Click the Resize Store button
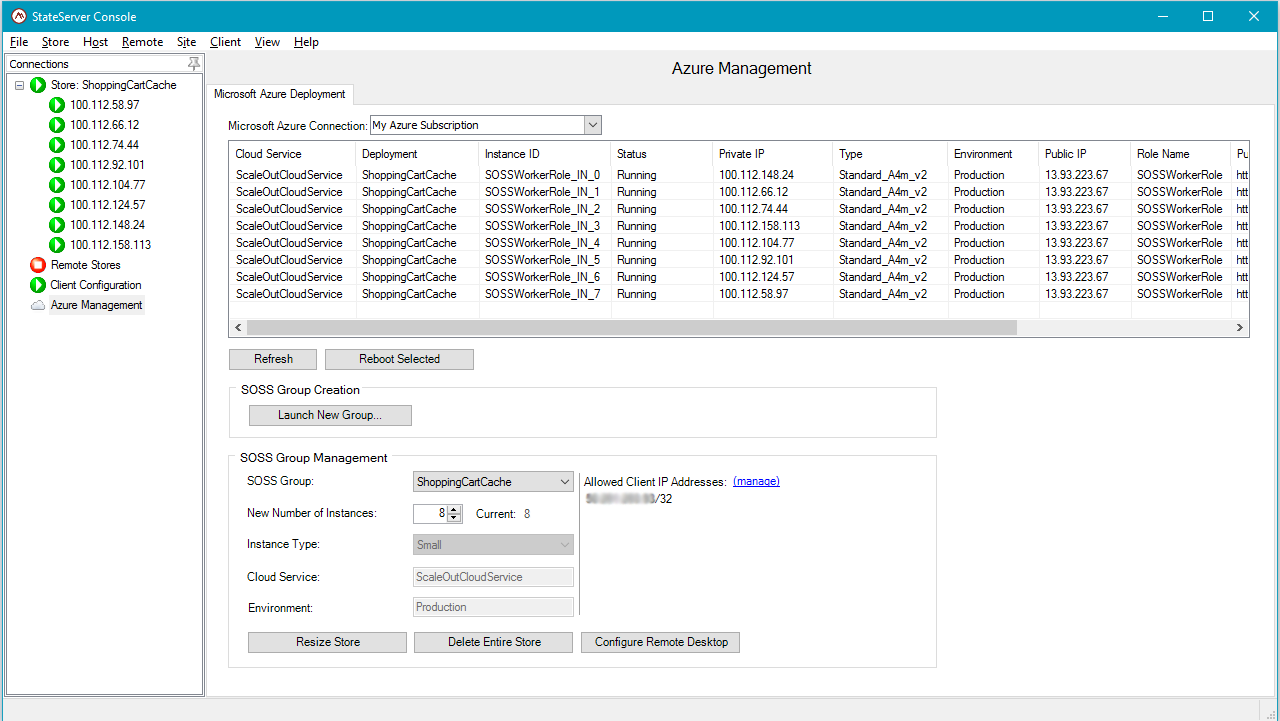This screenshot has width=1280, height=721. (x=328, y=642)
